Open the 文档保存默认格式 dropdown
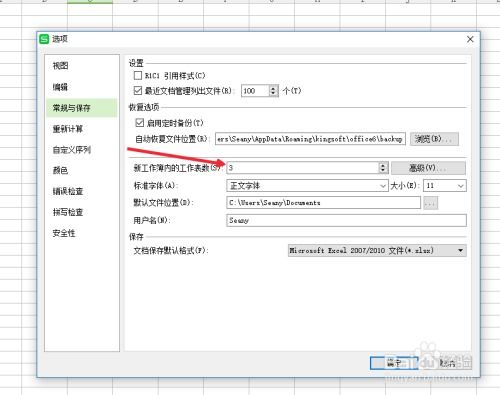 coord(377,250)
